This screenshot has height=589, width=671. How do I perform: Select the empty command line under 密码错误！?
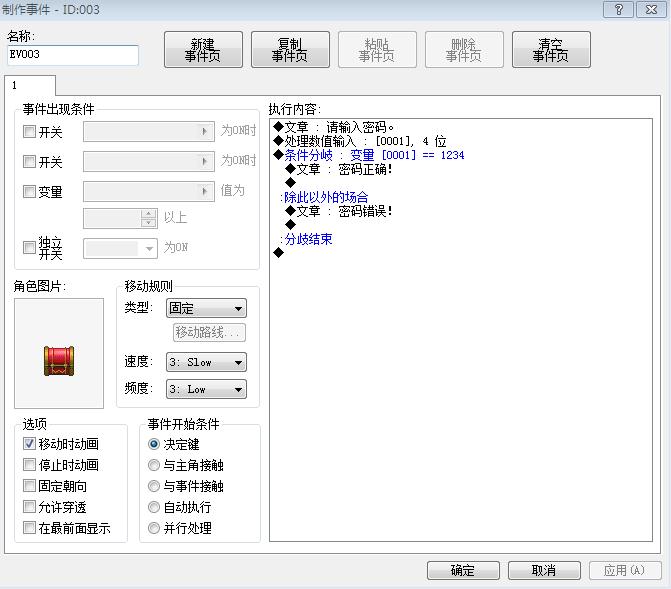pyautogui.click(x=291, y=225)
